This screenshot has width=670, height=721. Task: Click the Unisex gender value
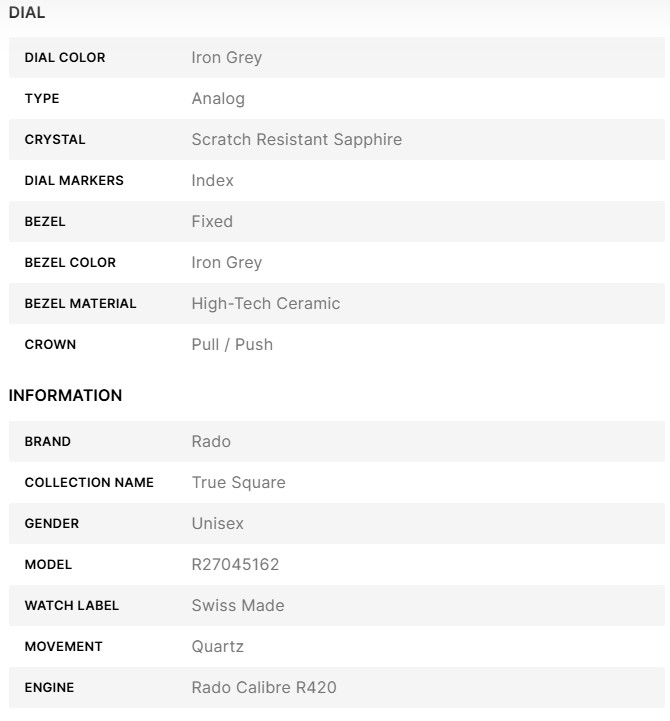[x=217, y=523]
